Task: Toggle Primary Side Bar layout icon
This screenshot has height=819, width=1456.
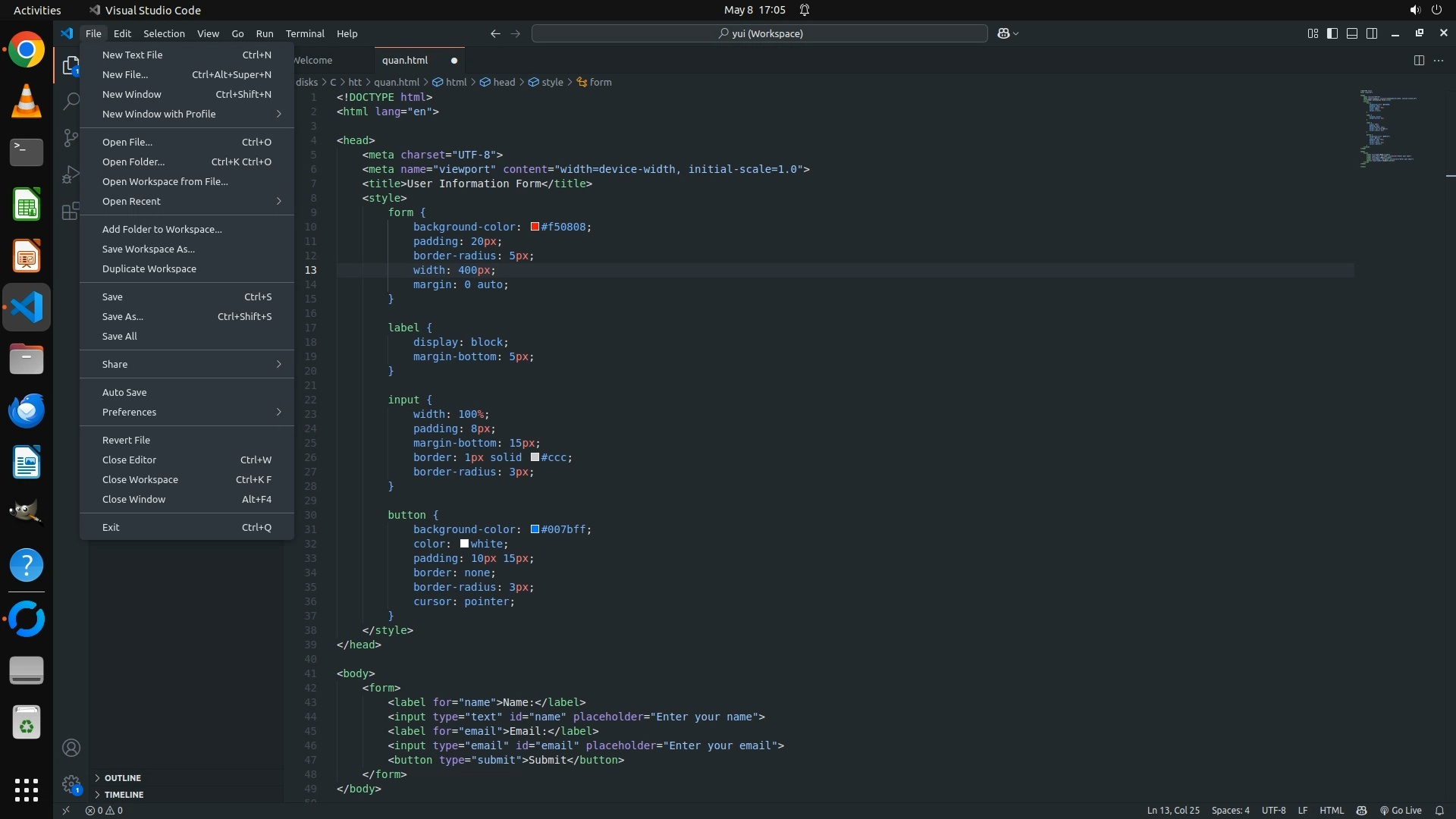Action: pos(1332,33)
